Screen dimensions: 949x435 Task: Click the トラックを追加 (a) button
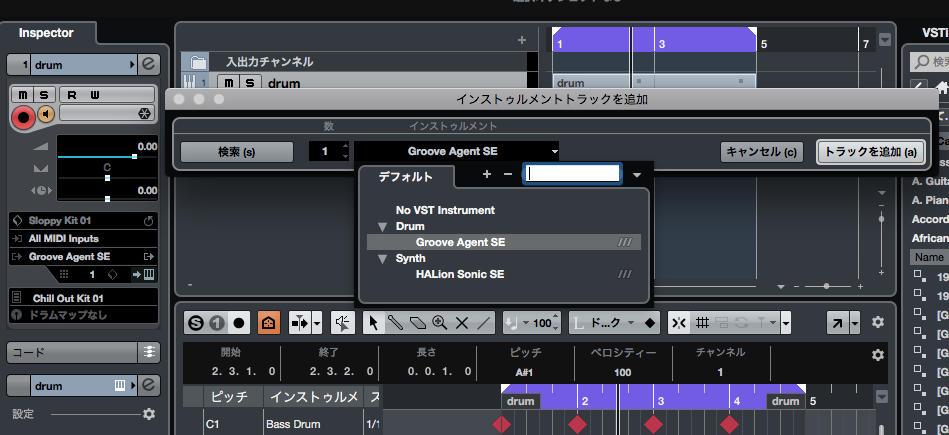[871, 152]
